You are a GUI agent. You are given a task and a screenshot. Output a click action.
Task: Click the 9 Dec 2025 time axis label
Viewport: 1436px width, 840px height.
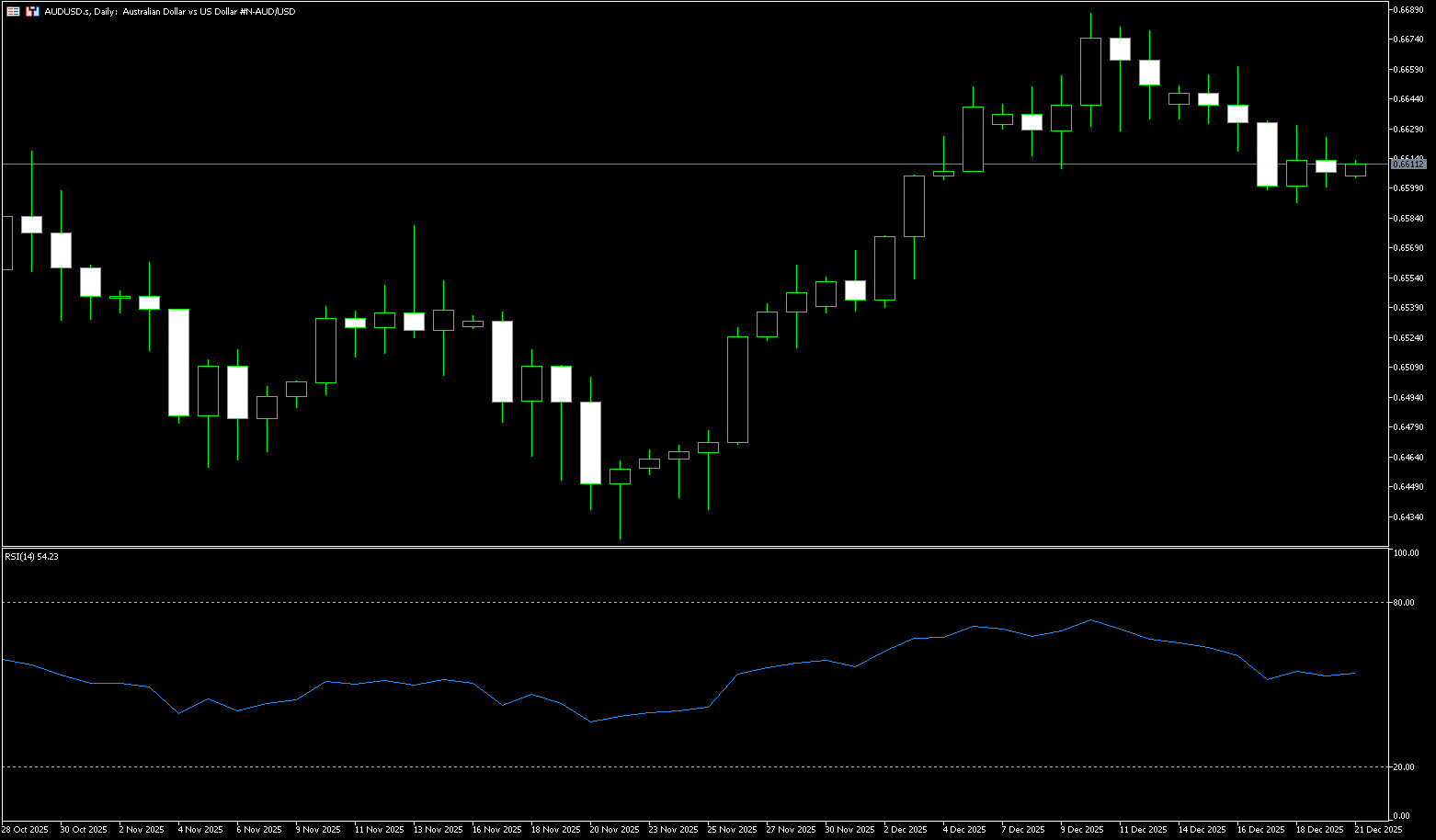[1081, 830]
